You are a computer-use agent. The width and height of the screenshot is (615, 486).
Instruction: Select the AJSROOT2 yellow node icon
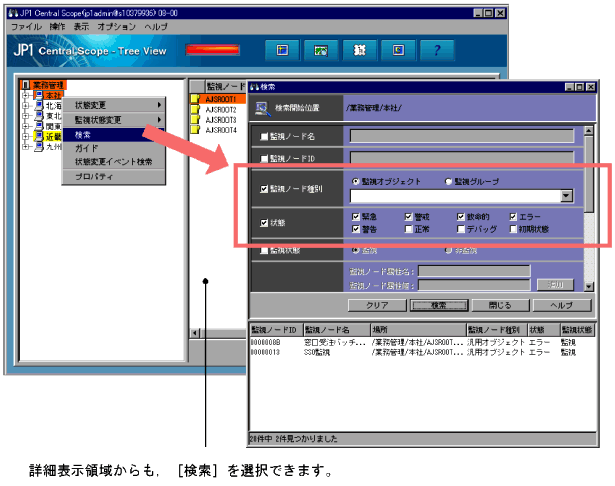pos(195,109)
